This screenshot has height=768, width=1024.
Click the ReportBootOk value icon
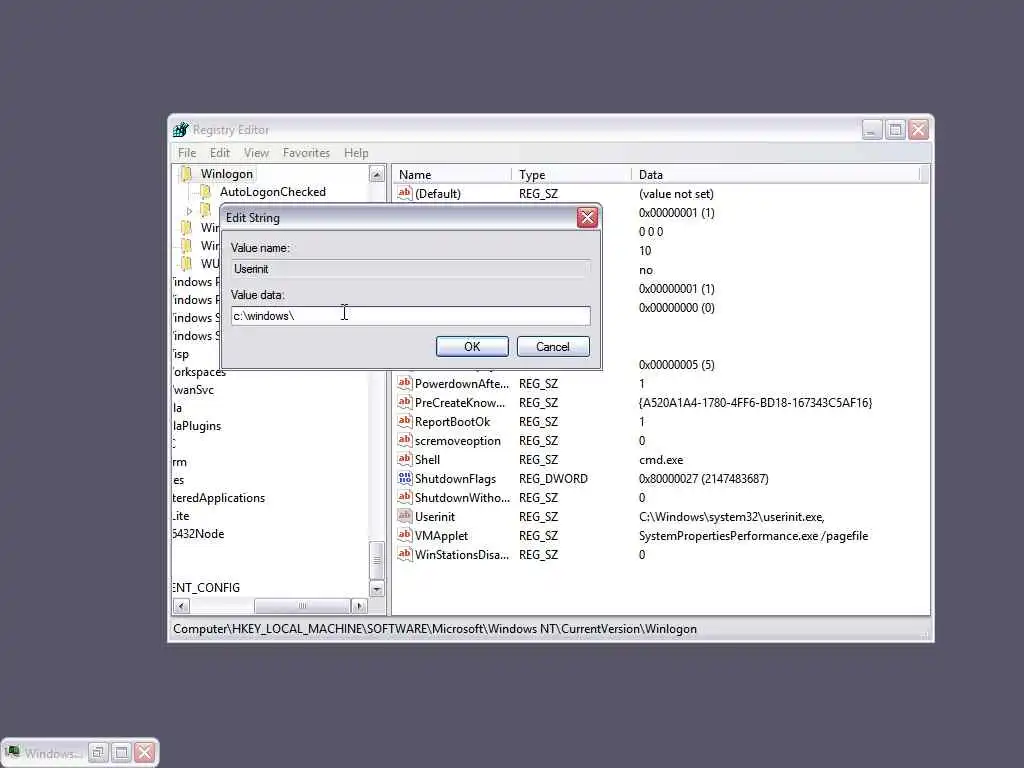point(405,421)
